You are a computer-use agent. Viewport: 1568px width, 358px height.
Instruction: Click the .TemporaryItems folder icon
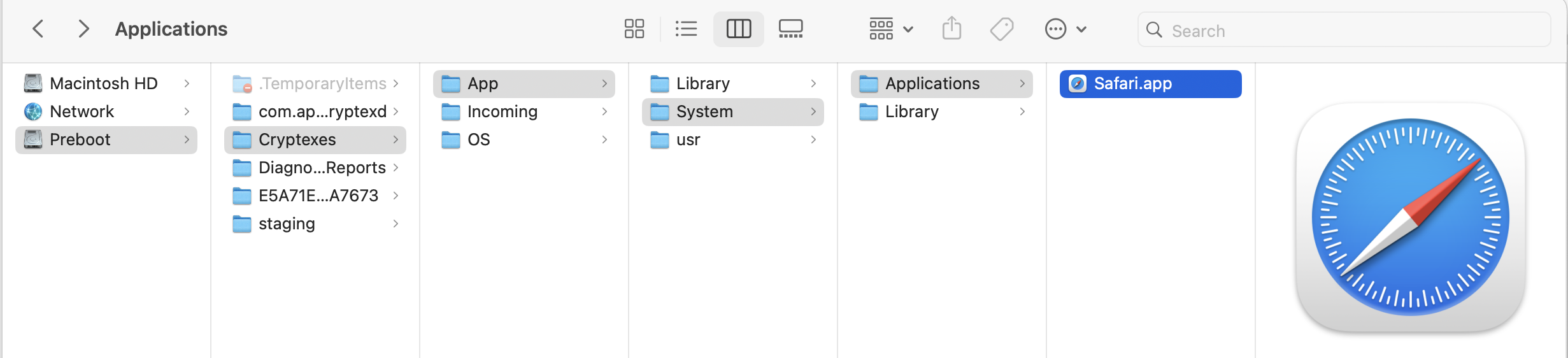(x=242, y=83)
